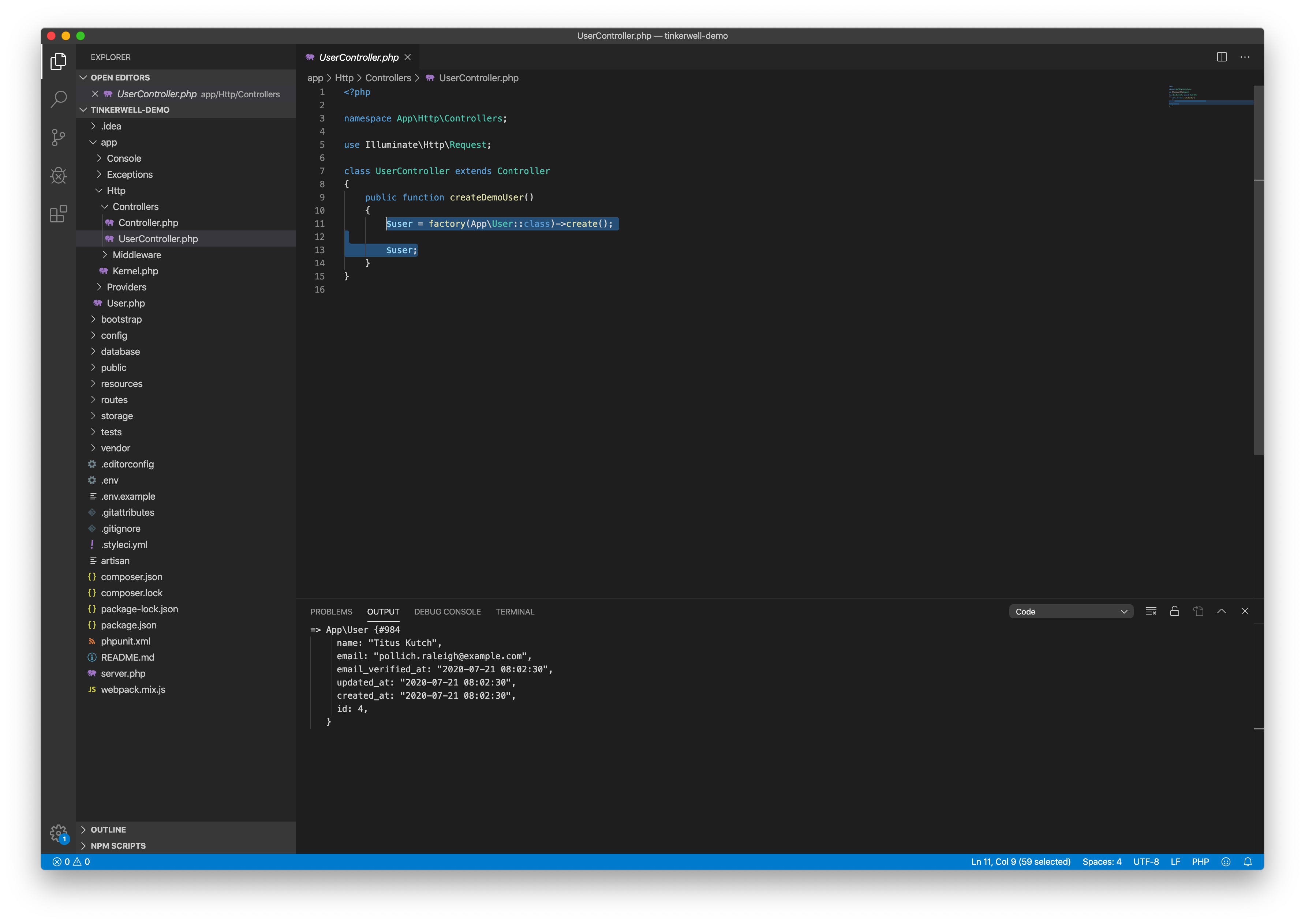Toggle output scroll lock icon
1305x924 pixels.
(1174, 612)
